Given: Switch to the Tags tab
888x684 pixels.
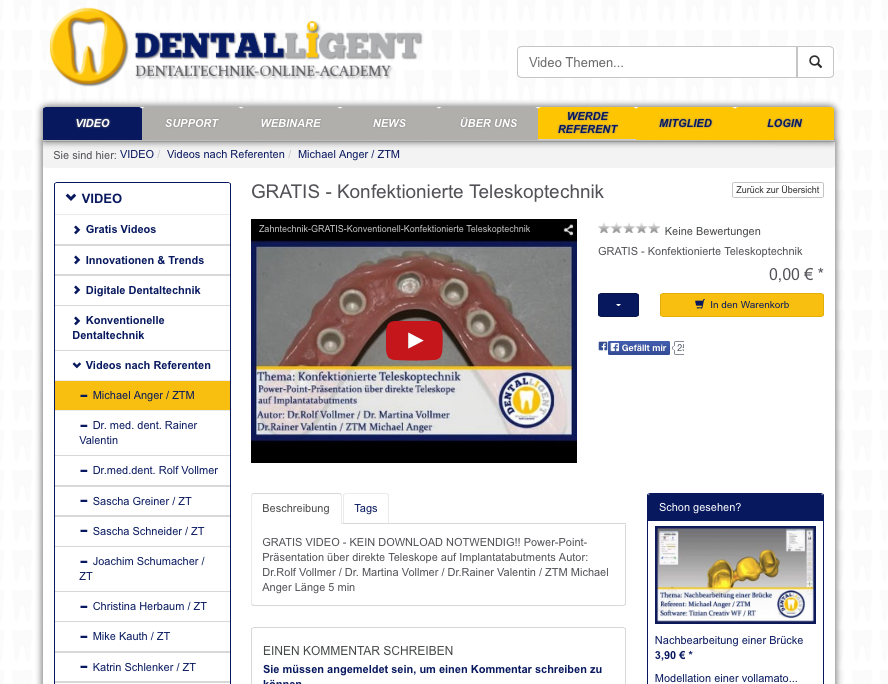Looking at the screenshot, I should (366, 508).
